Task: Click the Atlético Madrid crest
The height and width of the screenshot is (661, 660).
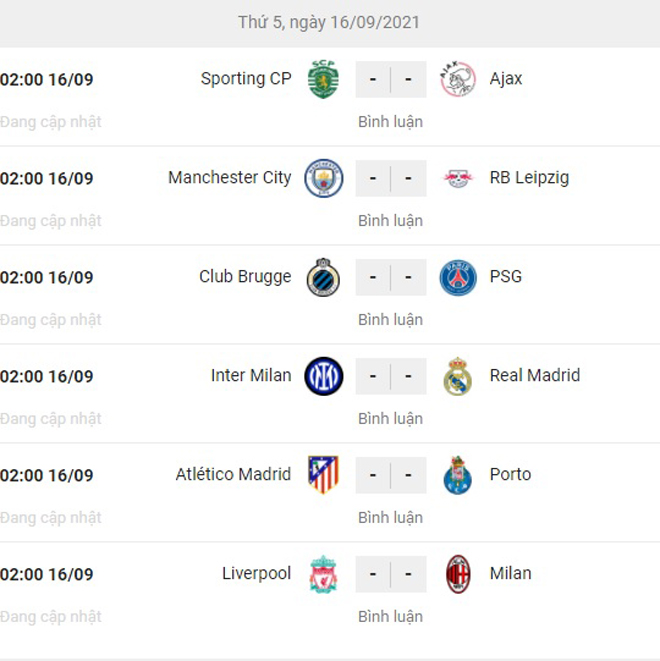Action: point(323,475)
